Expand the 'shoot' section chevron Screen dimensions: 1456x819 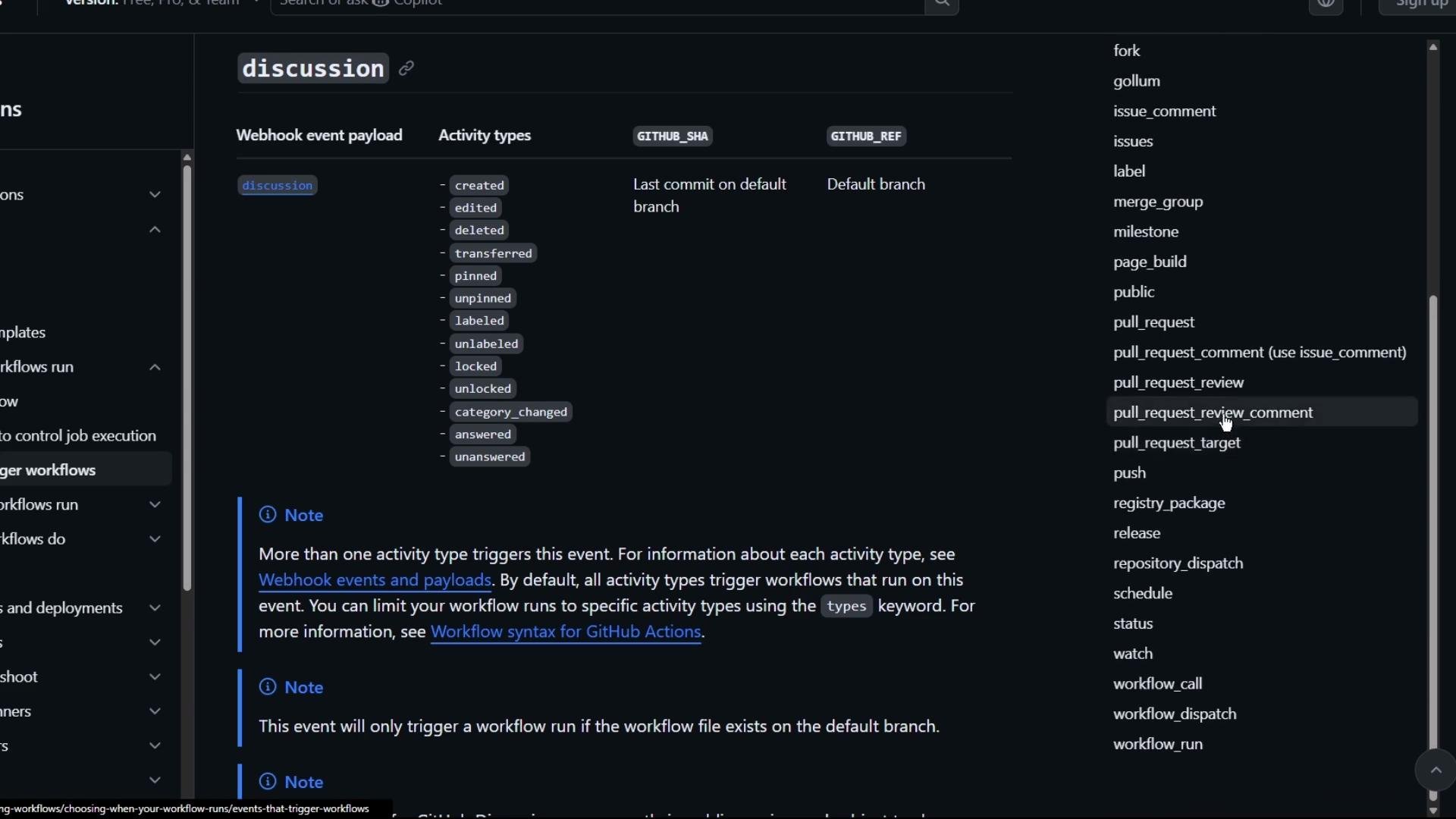[x=155, y=677]
